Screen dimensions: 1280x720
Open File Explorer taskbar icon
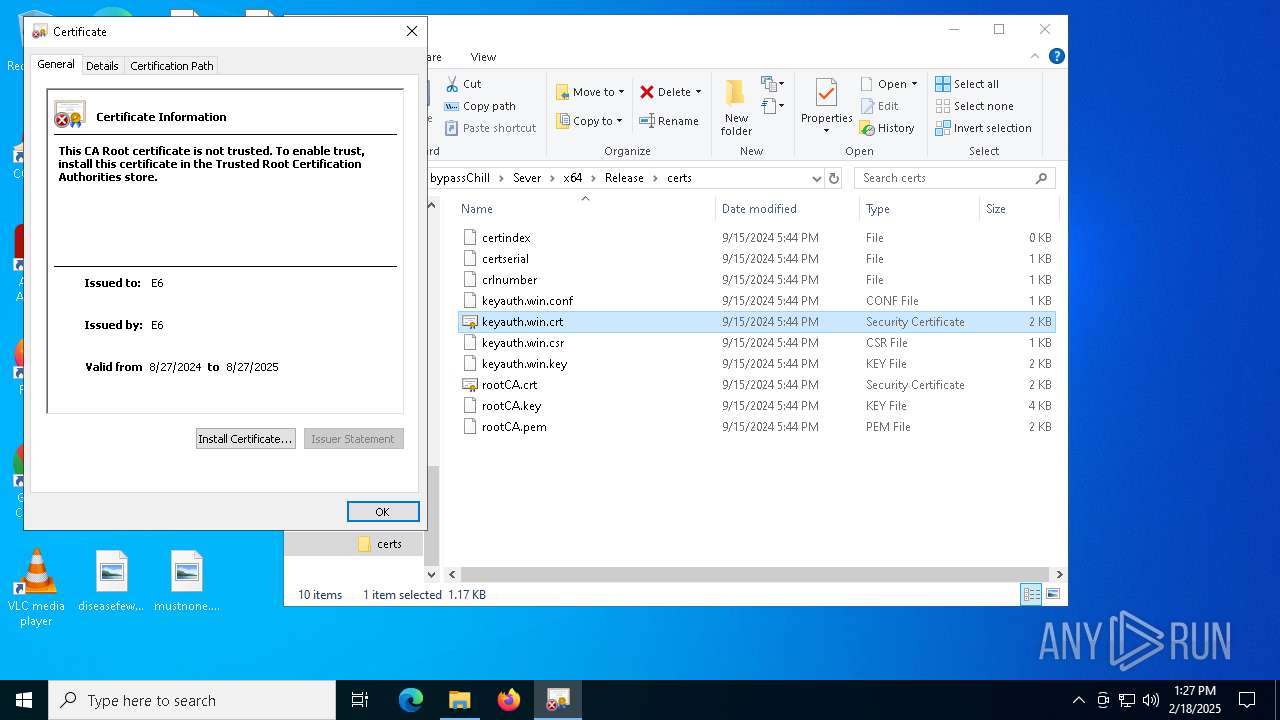click(460, 700)
